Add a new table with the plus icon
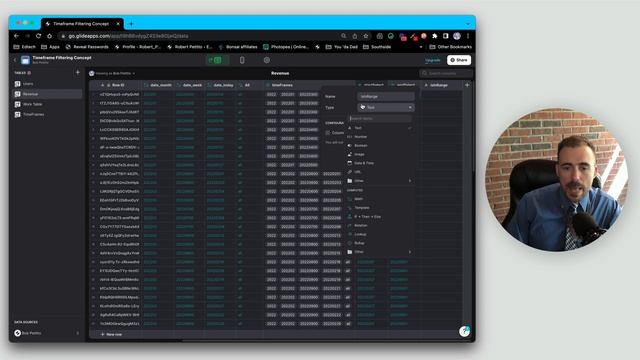The image size is (640, 360). point(78,73)
